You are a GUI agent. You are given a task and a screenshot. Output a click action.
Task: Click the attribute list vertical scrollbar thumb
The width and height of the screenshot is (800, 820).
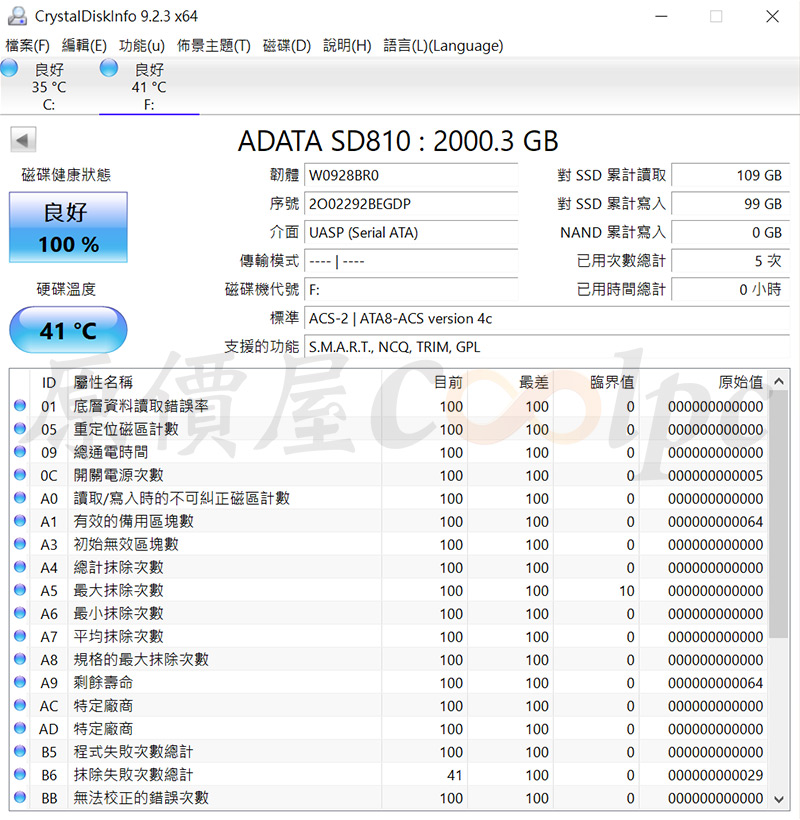[779, 515]
